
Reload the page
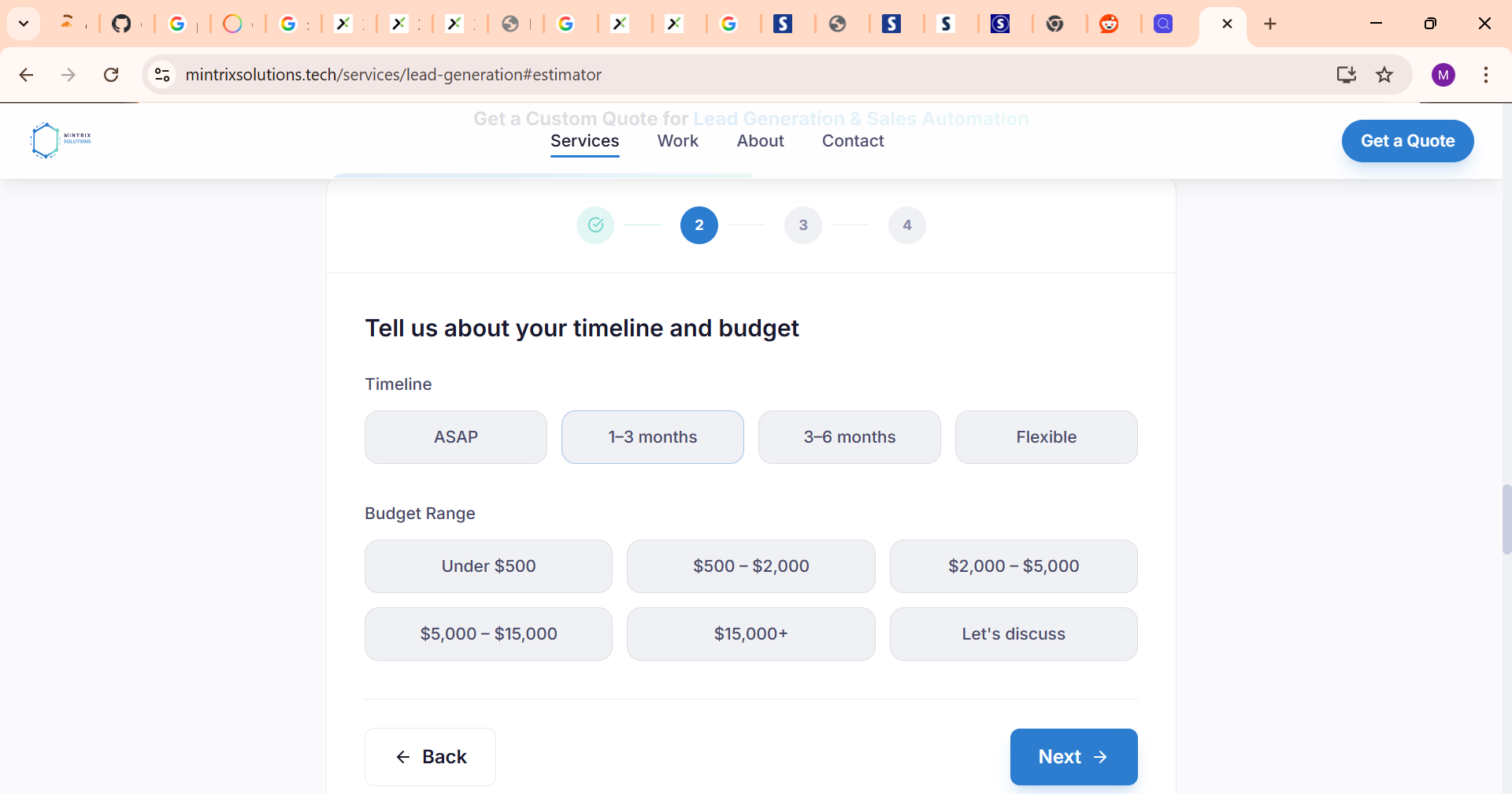111,75
